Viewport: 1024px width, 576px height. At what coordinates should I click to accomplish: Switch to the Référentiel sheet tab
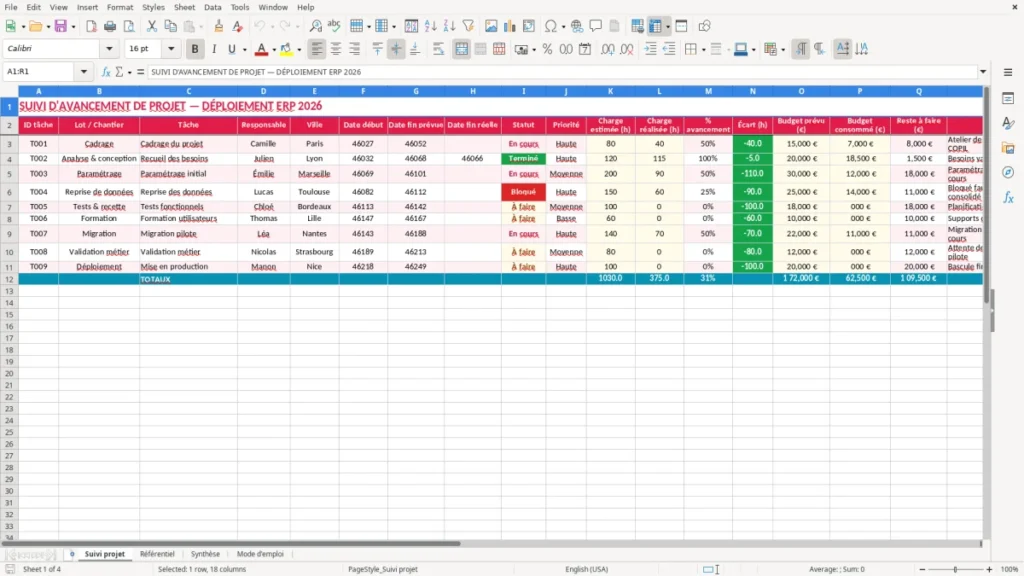click(x=157, y=554)
